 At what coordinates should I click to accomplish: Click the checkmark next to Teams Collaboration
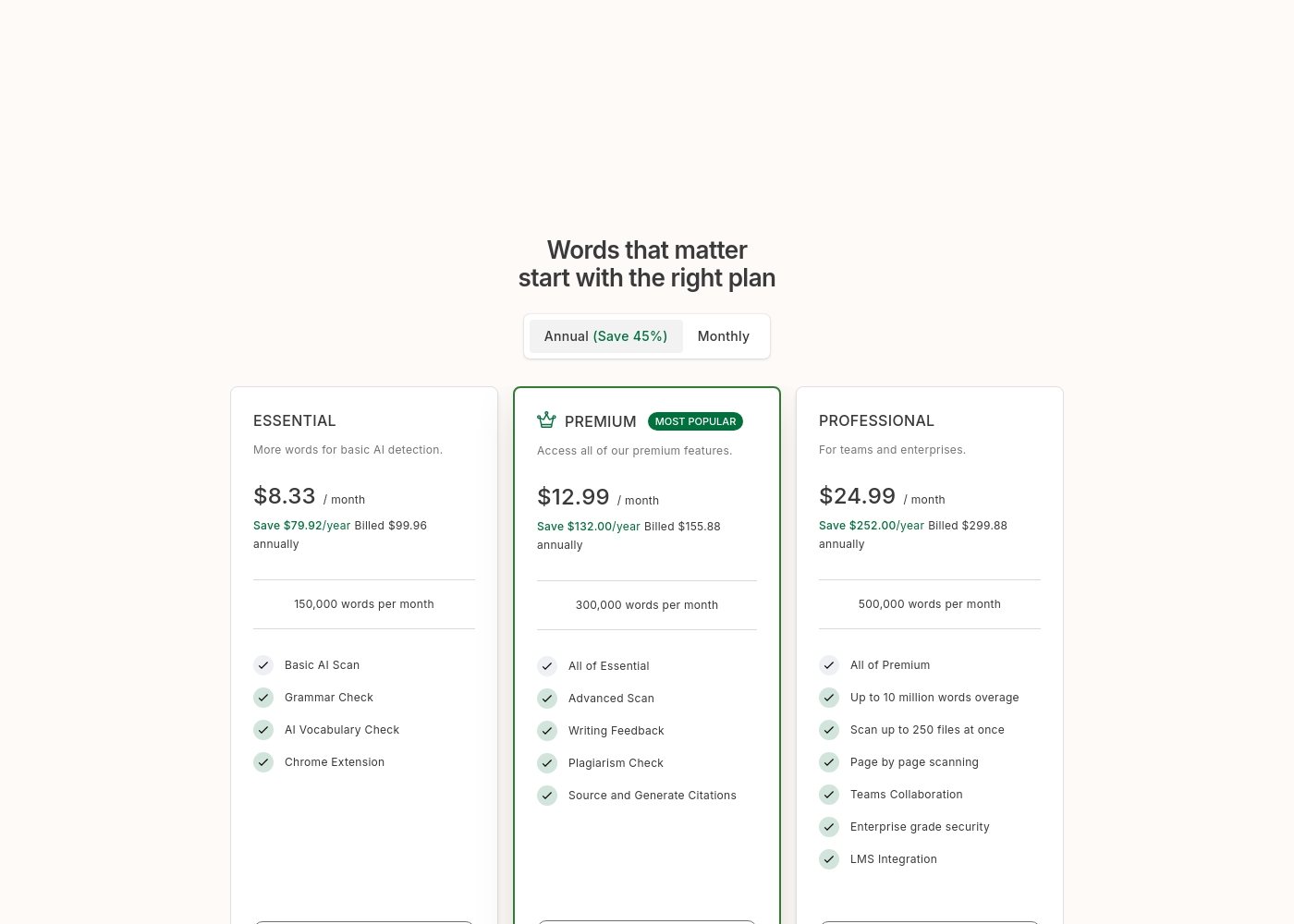point(829,795)
